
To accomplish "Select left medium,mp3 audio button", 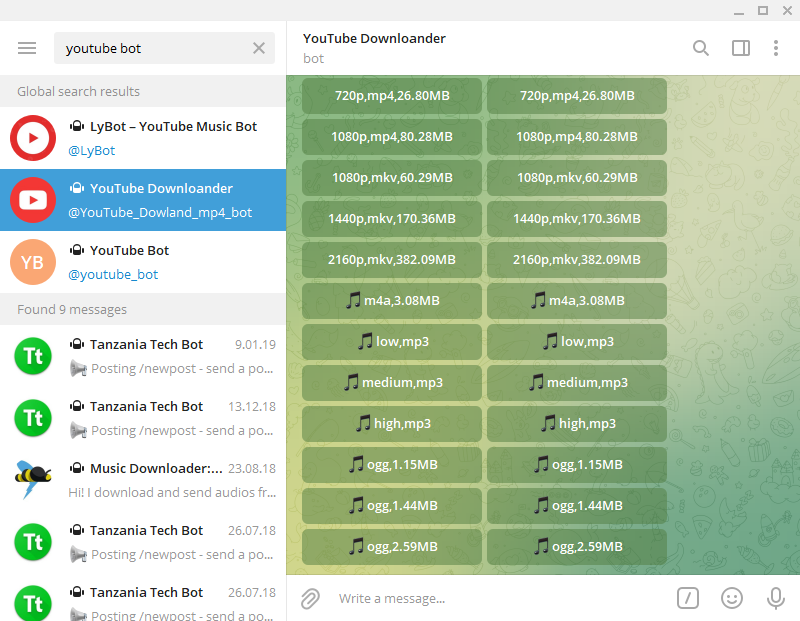I will tap(392, 382).
